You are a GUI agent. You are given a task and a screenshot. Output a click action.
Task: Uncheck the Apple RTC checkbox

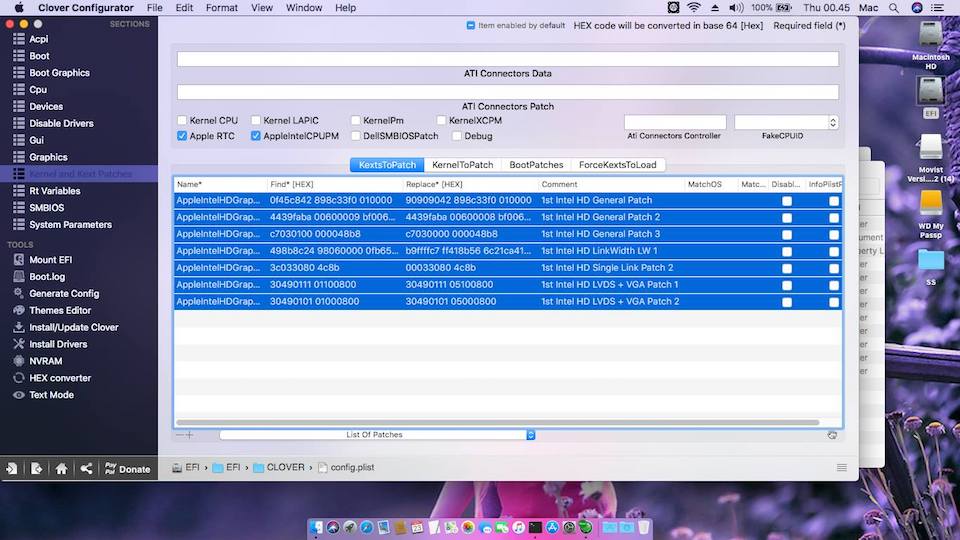pyautogui.click(x=182, y=136)
